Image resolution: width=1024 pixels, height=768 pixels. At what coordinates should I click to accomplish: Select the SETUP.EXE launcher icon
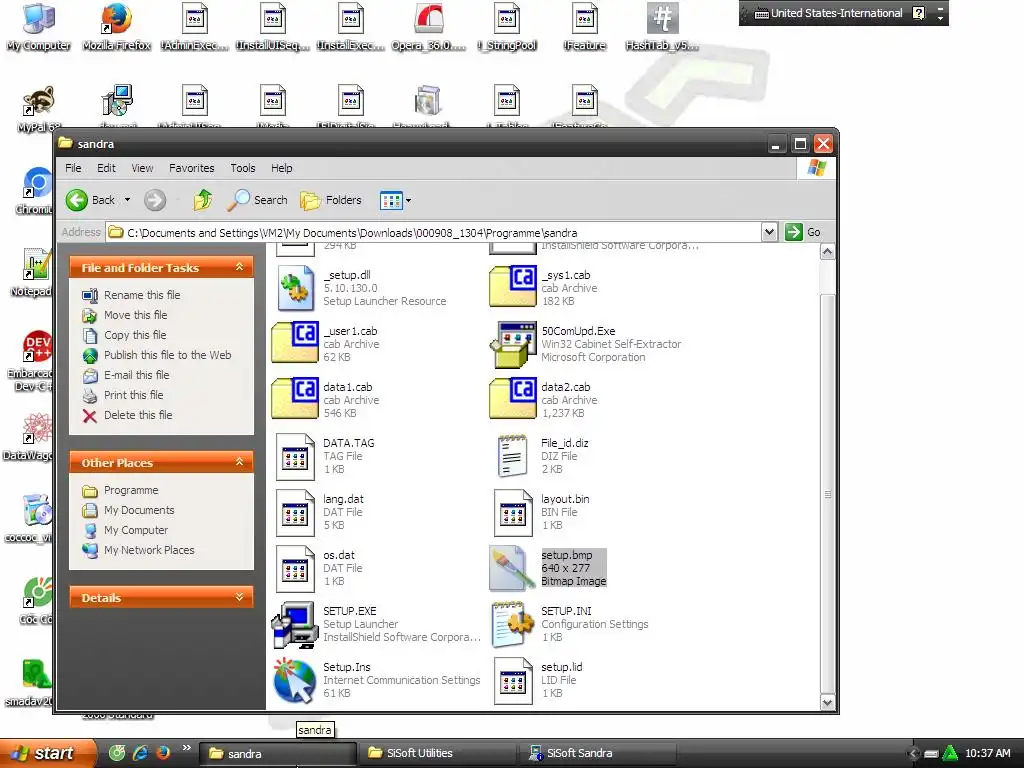click(295, 625)
